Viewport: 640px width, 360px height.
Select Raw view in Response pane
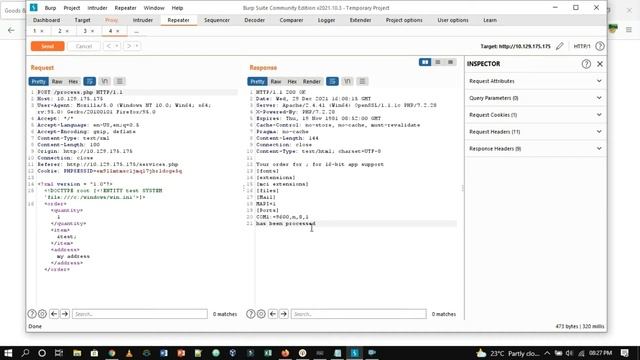point(276,81)
